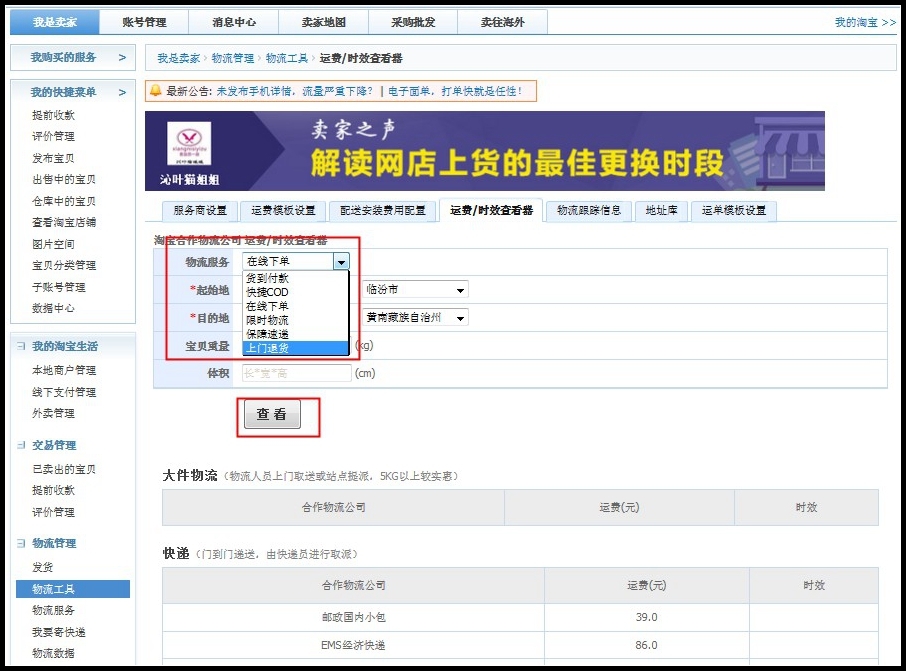Viewport: 906px width, 671px height.
Task: Open 仓库中的宝贝 in sidebar
Action: click(x=64, y=201)
